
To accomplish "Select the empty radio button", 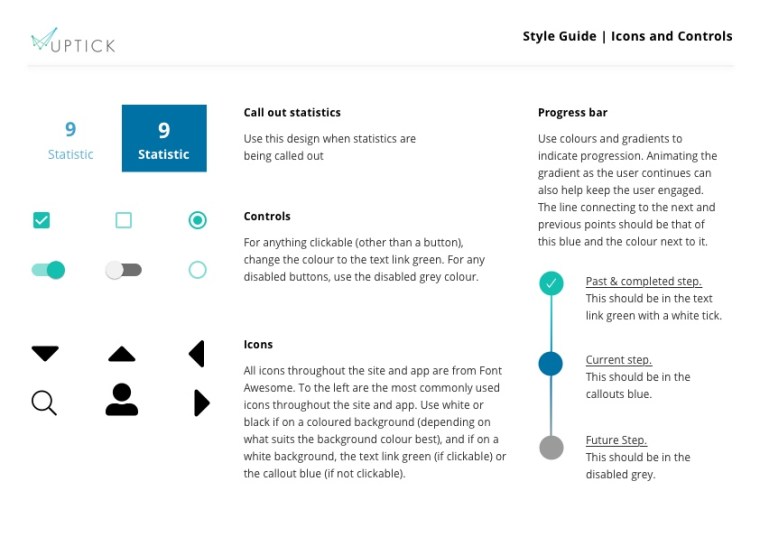I will [198, 270].
